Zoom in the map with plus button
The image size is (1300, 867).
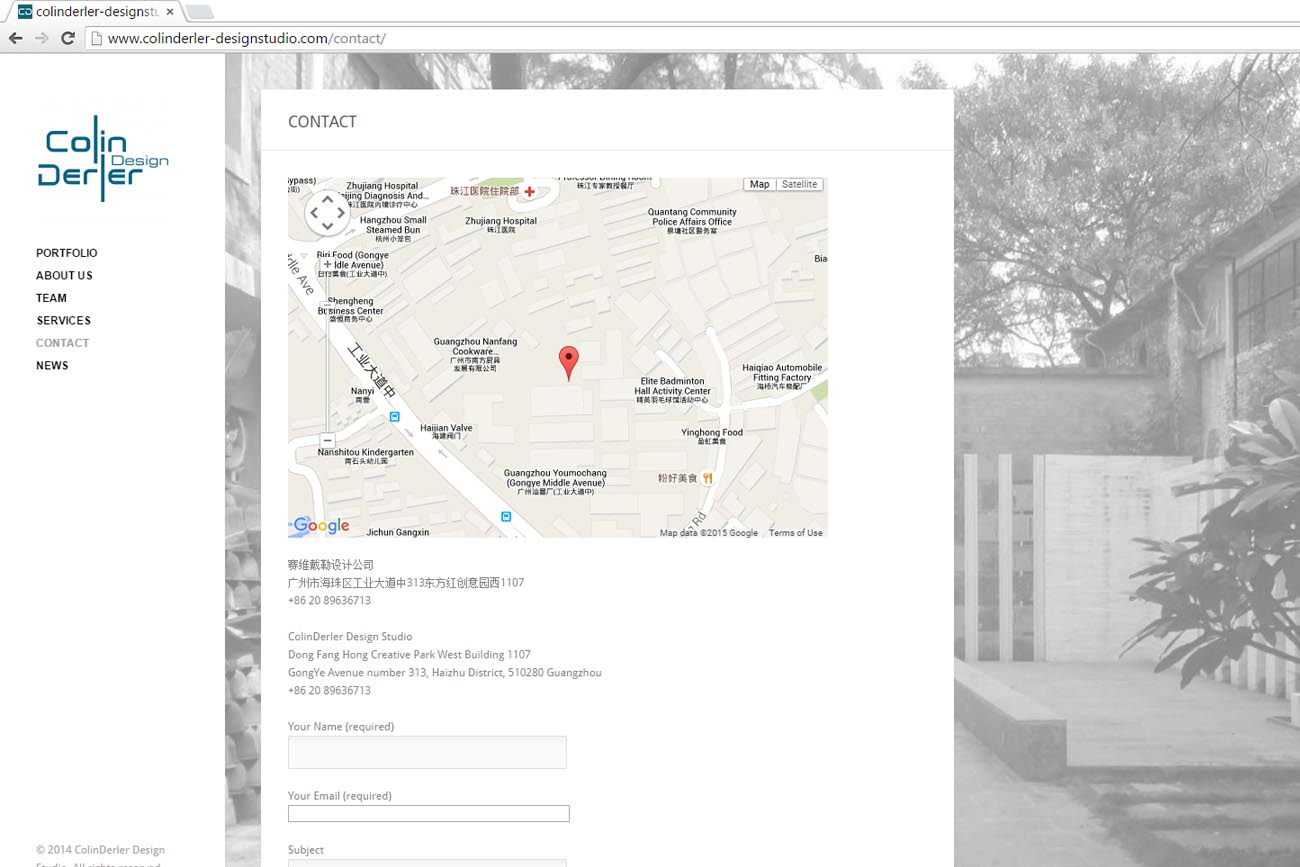coord(327,265)
